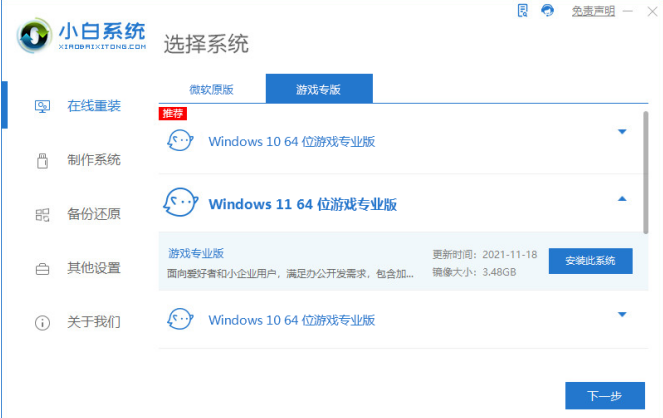663x418 pixels.
Task: Expand the bottom Windows 10 64 位游戏专业版 arrow
Action: click(622, 314)
